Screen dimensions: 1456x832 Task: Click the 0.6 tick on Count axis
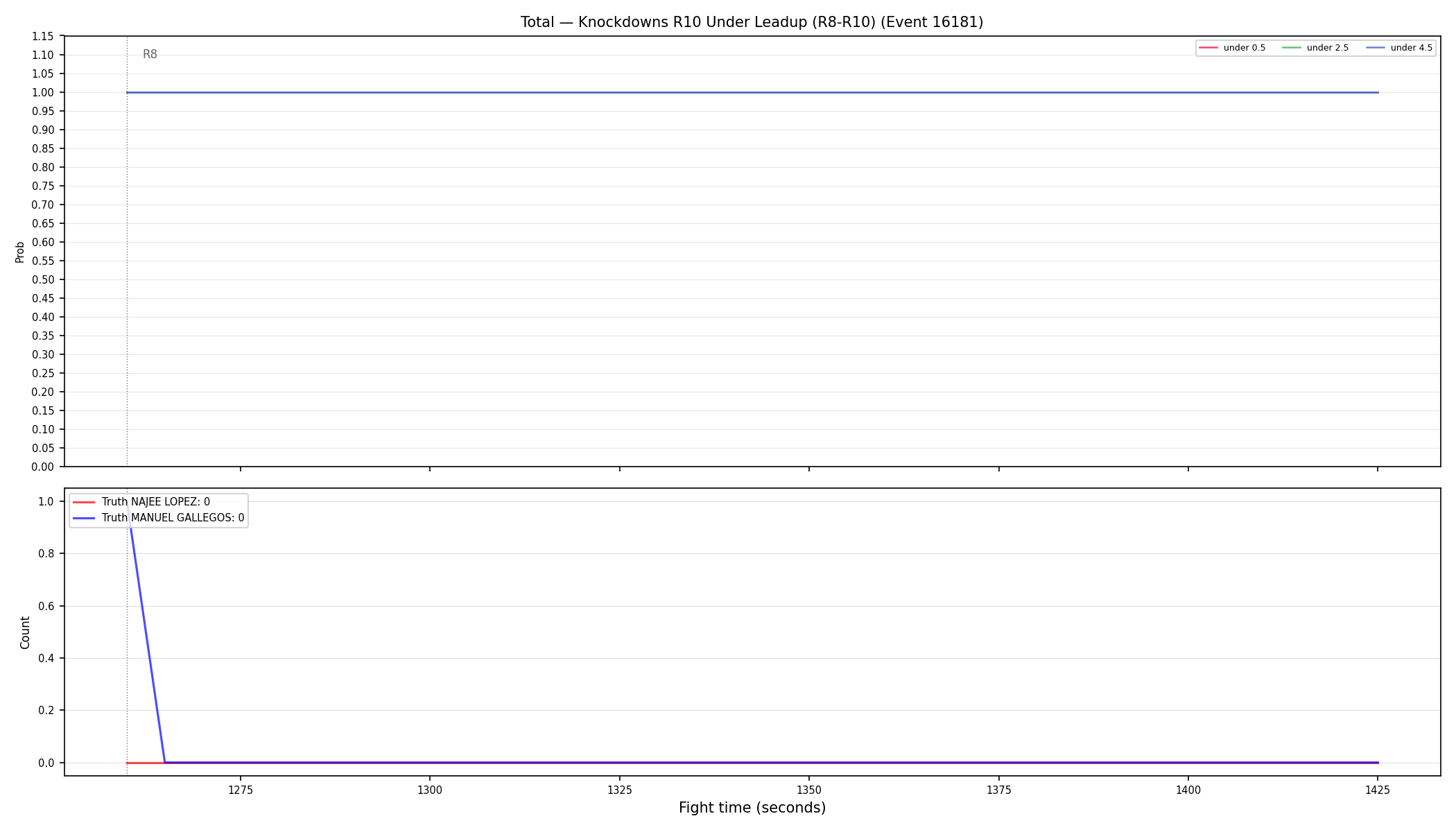click(46, 607)
